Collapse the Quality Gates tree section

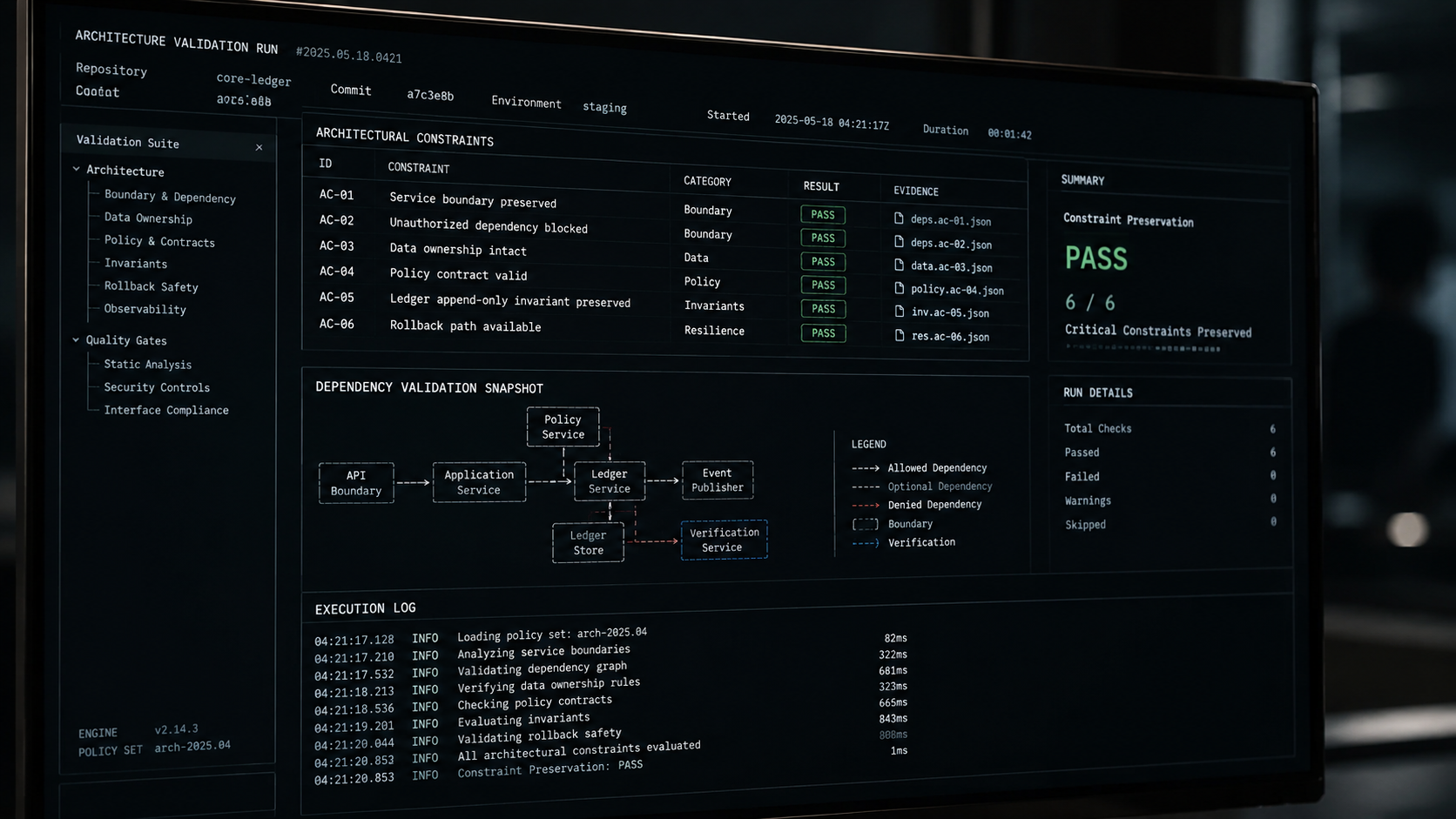coord(76,339)
